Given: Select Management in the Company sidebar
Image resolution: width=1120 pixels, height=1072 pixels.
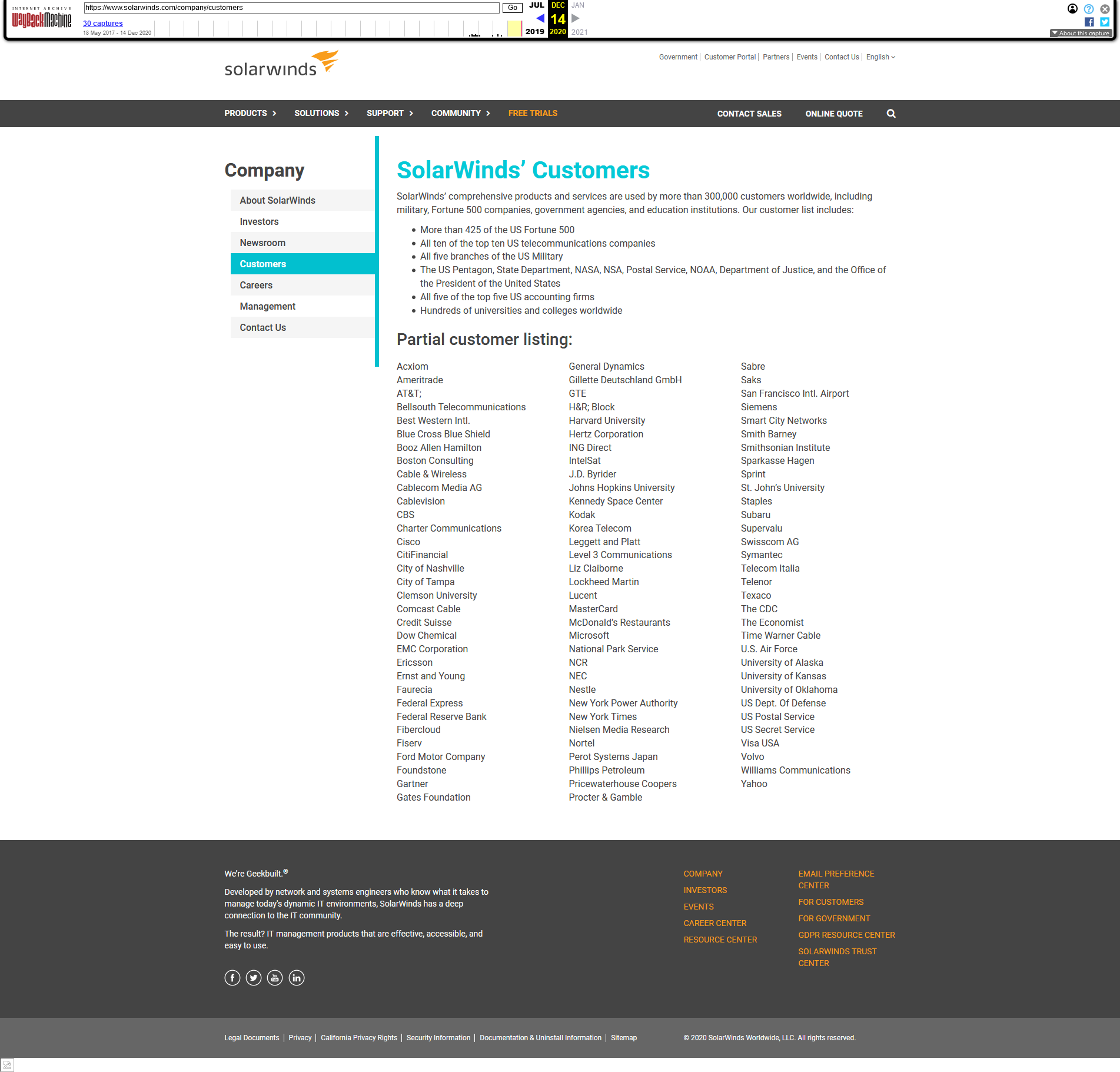Looking at the screenshot, I should pos(303,306).
